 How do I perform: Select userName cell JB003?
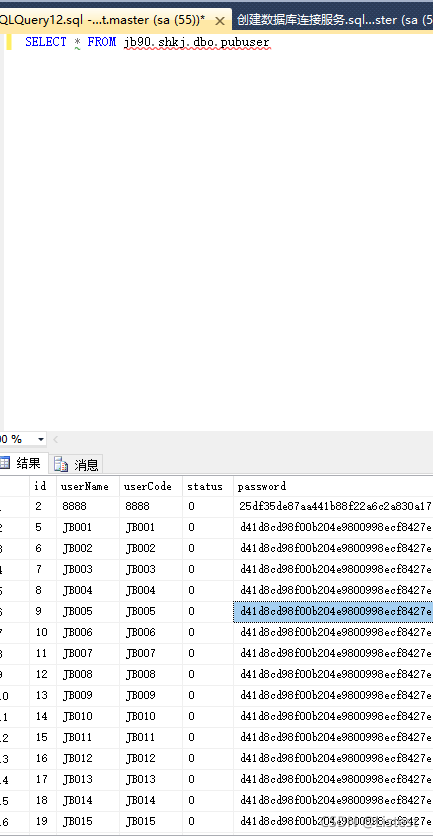(x=88, y=569)
